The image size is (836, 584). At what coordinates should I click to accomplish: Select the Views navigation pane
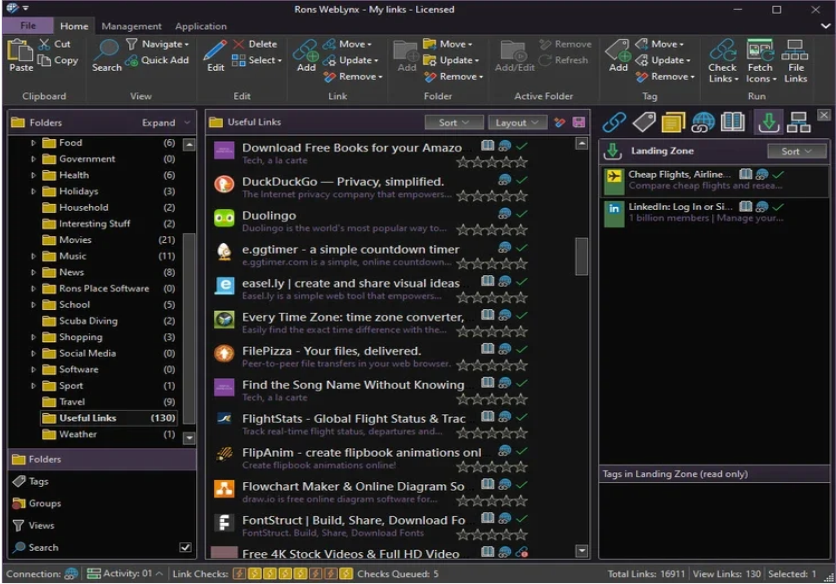[x=101, y=525]
